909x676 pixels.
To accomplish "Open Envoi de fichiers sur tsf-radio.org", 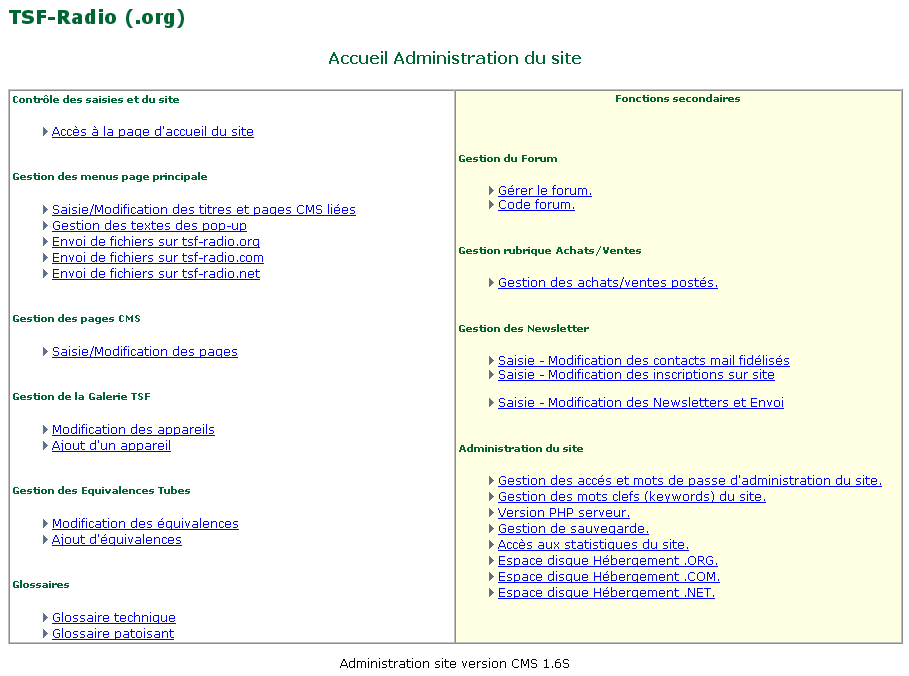I will [x=155, y=241].
